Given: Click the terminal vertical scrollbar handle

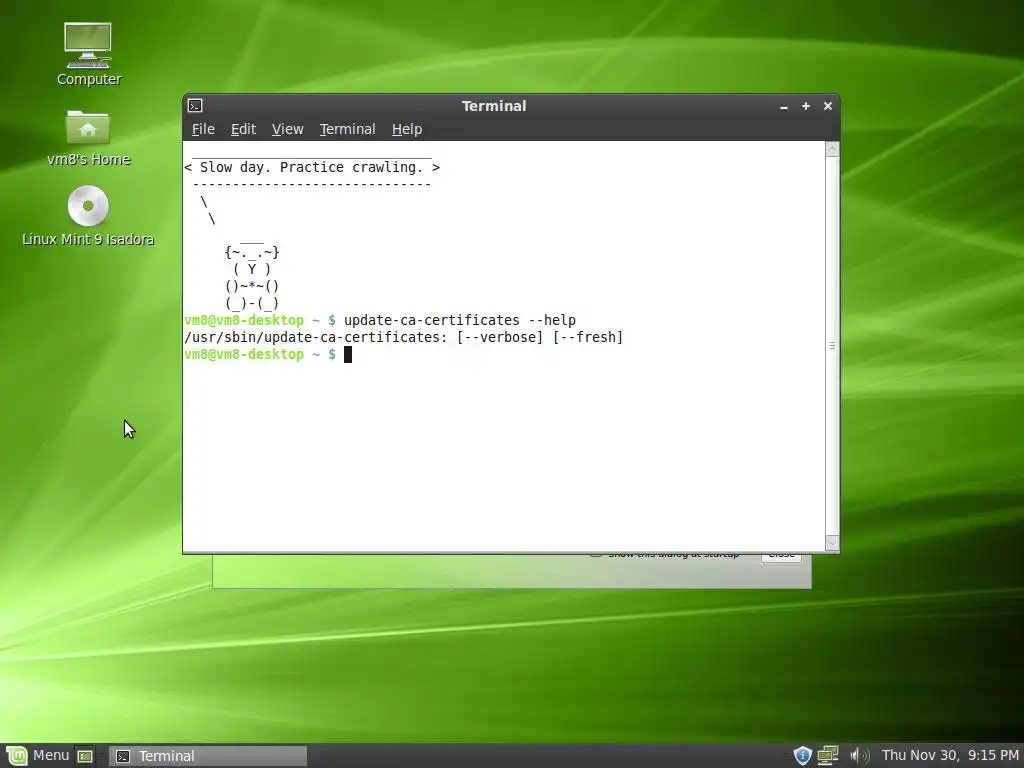Looking at the screenshot, I should click(832, 345).
